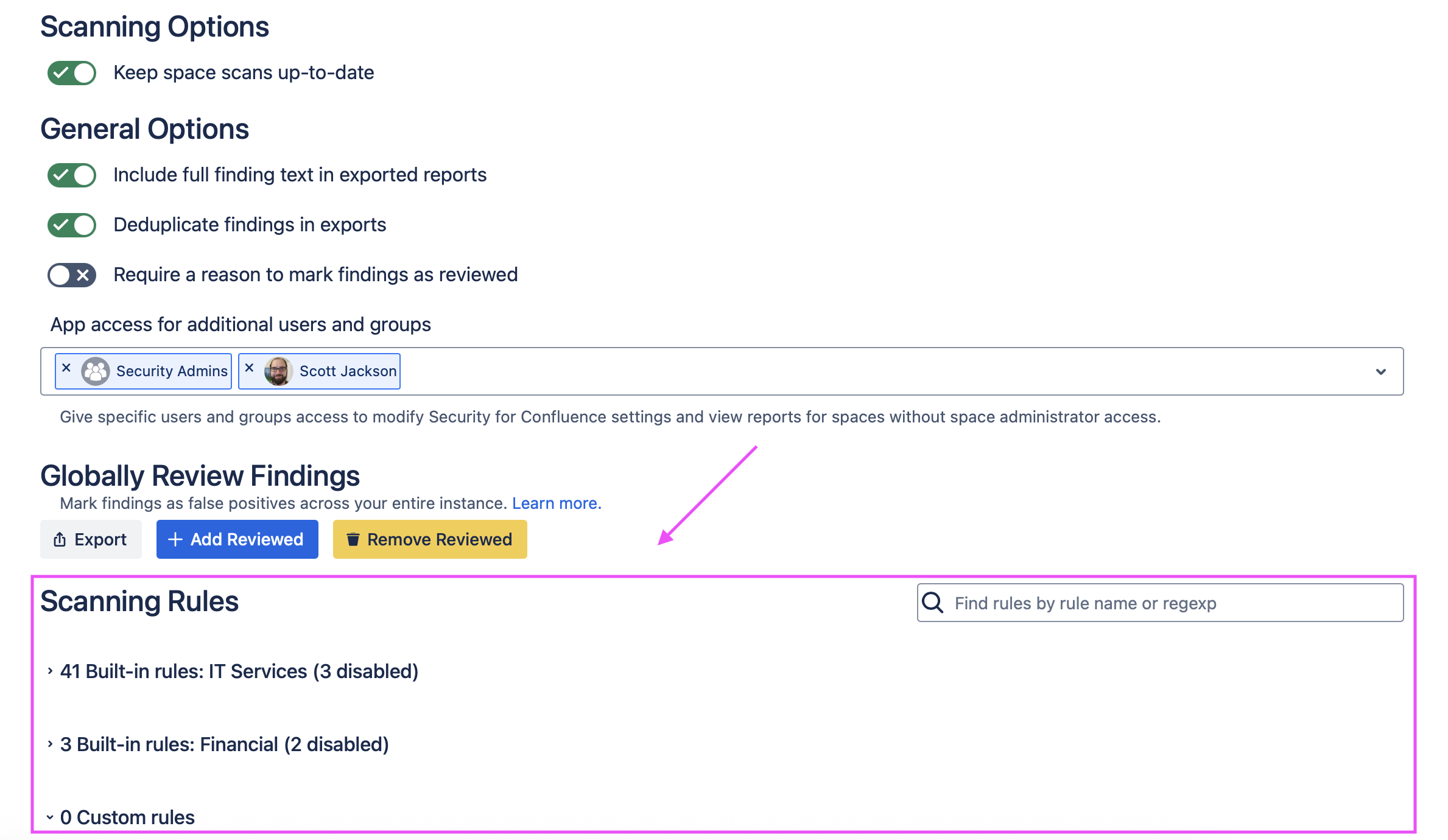Click the Export share icon
The image size is (1448, 840).
(60, 539)
